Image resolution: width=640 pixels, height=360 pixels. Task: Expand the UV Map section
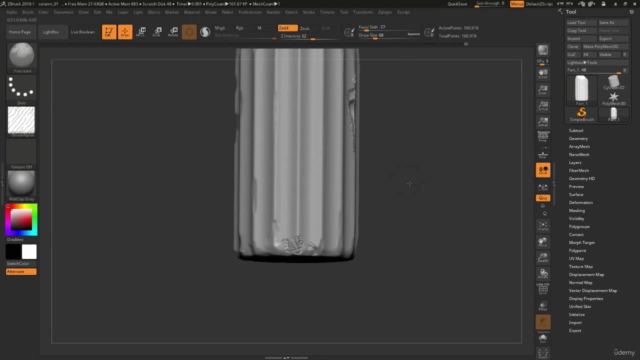click(576, 258)
